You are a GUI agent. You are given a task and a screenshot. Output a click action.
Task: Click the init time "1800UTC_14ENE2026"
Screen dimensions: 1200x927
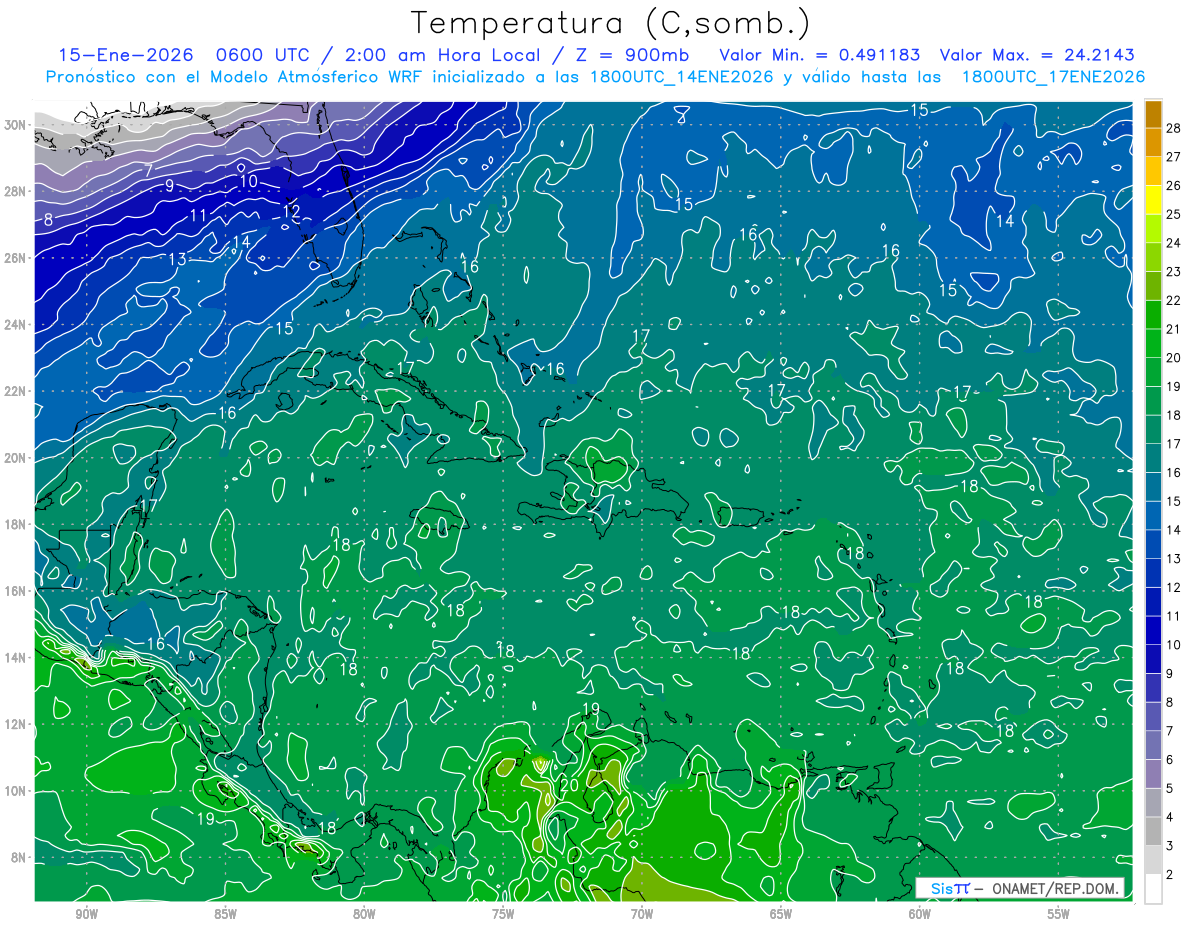680,77
